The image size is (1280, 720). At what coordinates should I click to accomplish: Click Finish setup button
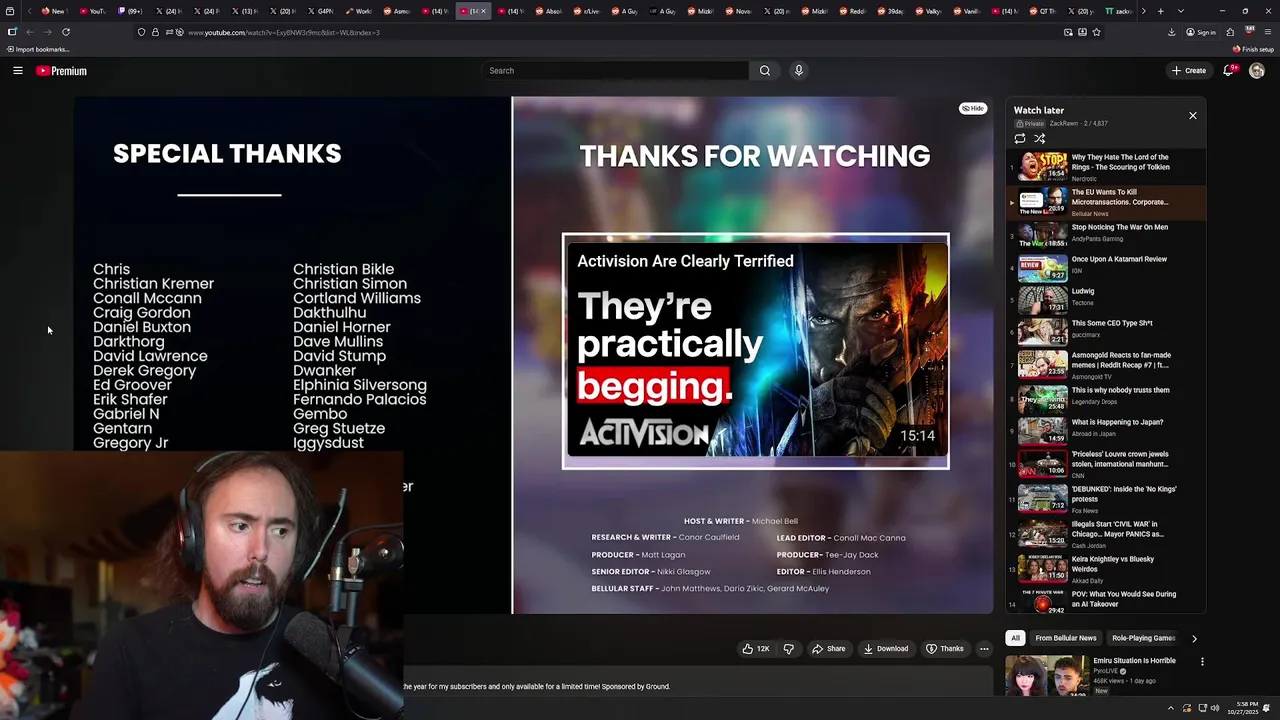pos(1254,49)
